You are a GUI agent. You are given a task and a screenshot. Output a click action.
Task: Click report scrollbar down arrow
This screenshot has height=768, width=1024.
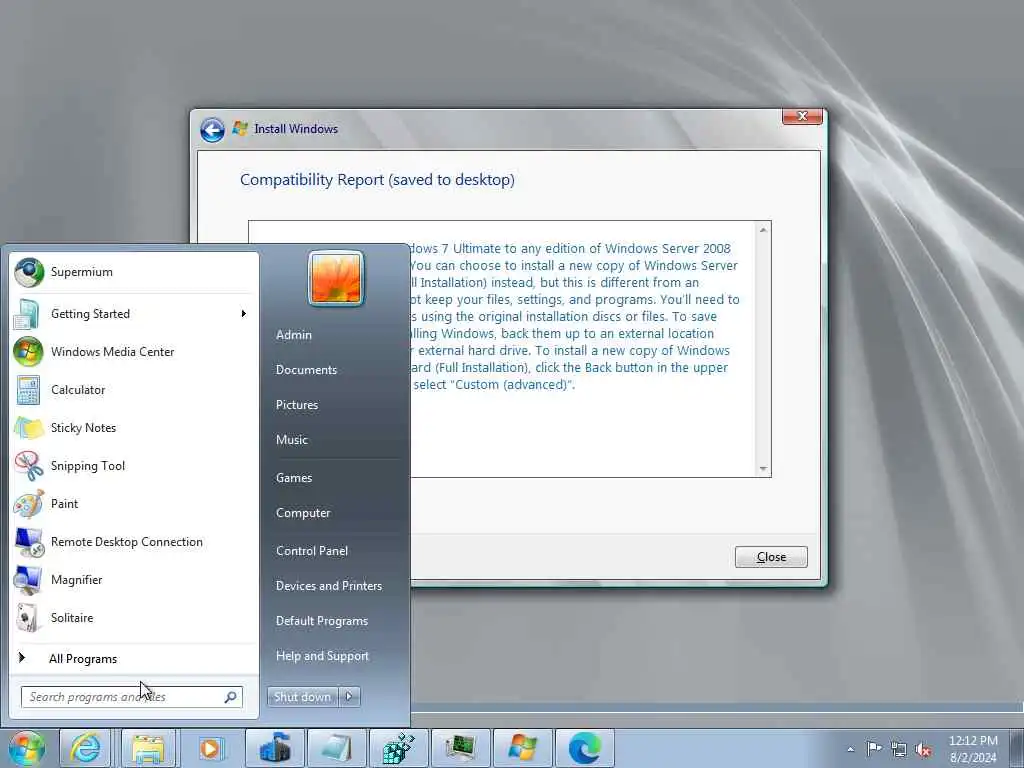[763, 469]
